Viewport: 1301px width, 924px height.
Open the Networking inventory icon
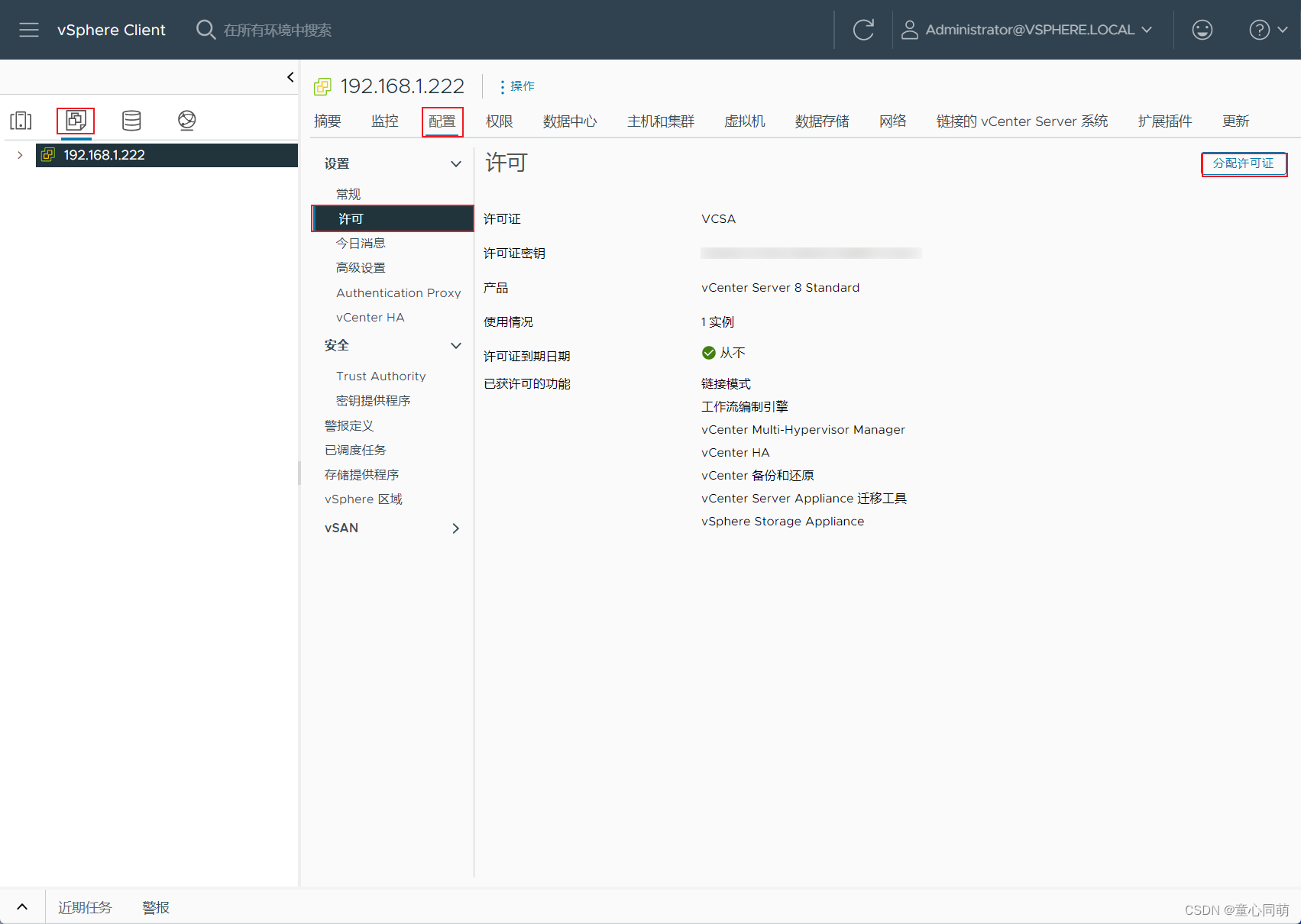186,120
